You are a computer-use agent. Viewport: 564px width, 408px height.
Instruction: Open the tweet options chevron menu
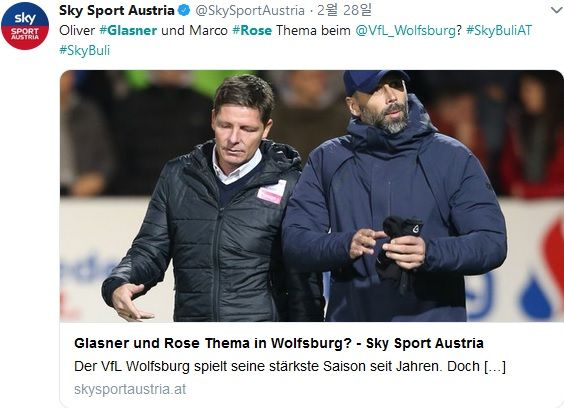click(556, 10)
